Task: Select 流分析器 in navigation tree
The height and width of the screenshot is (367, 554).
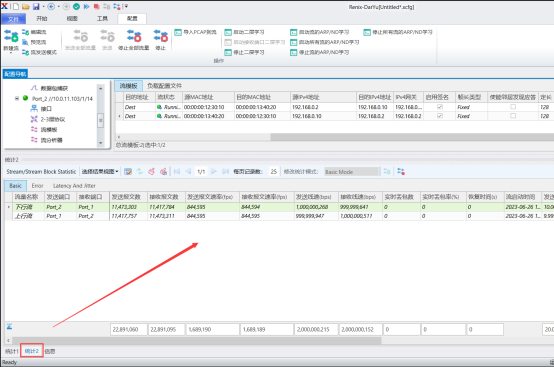Action: point(46,140)
